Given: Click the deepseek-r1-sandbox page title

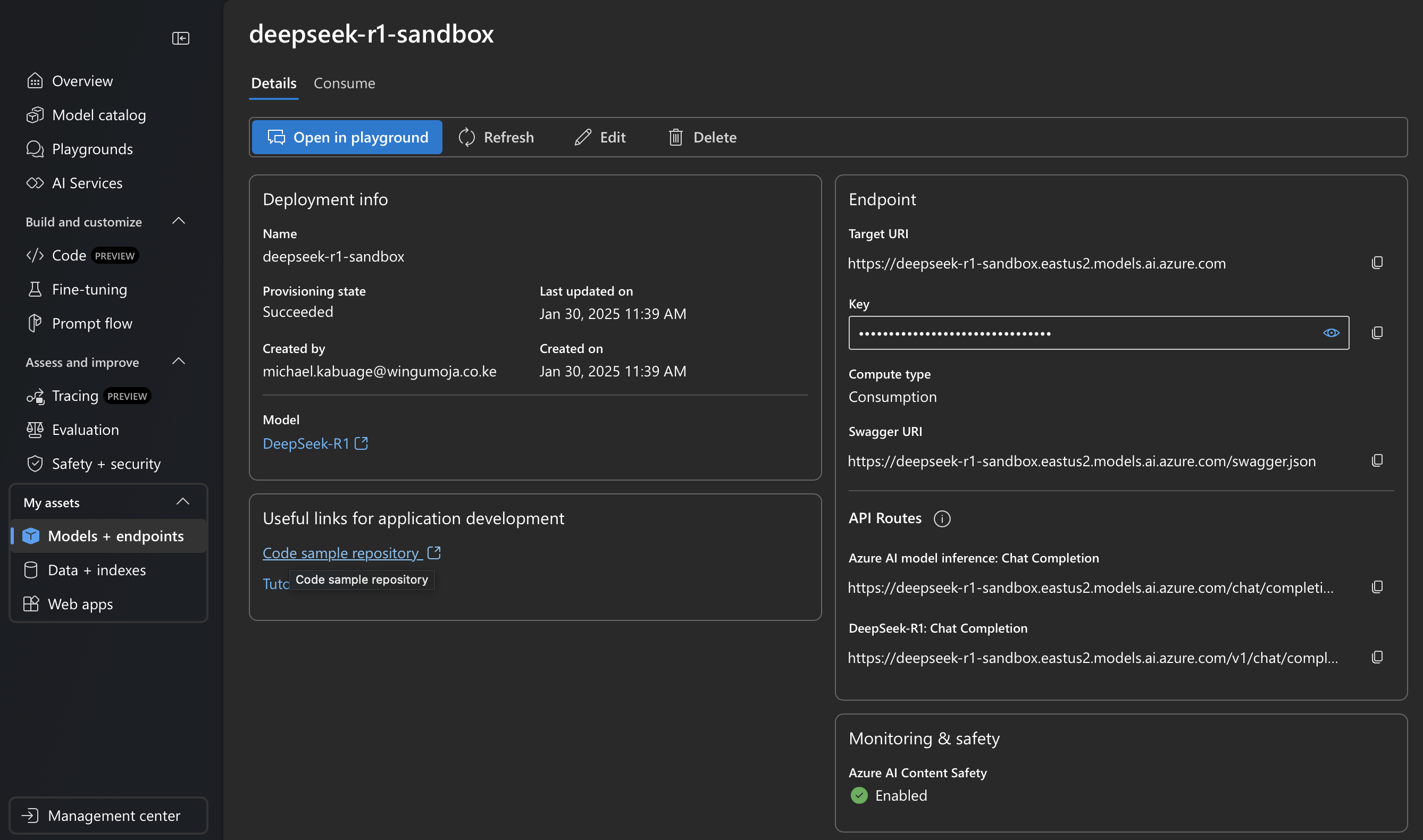Looking at the screenshot, I should tap(371, 33).
